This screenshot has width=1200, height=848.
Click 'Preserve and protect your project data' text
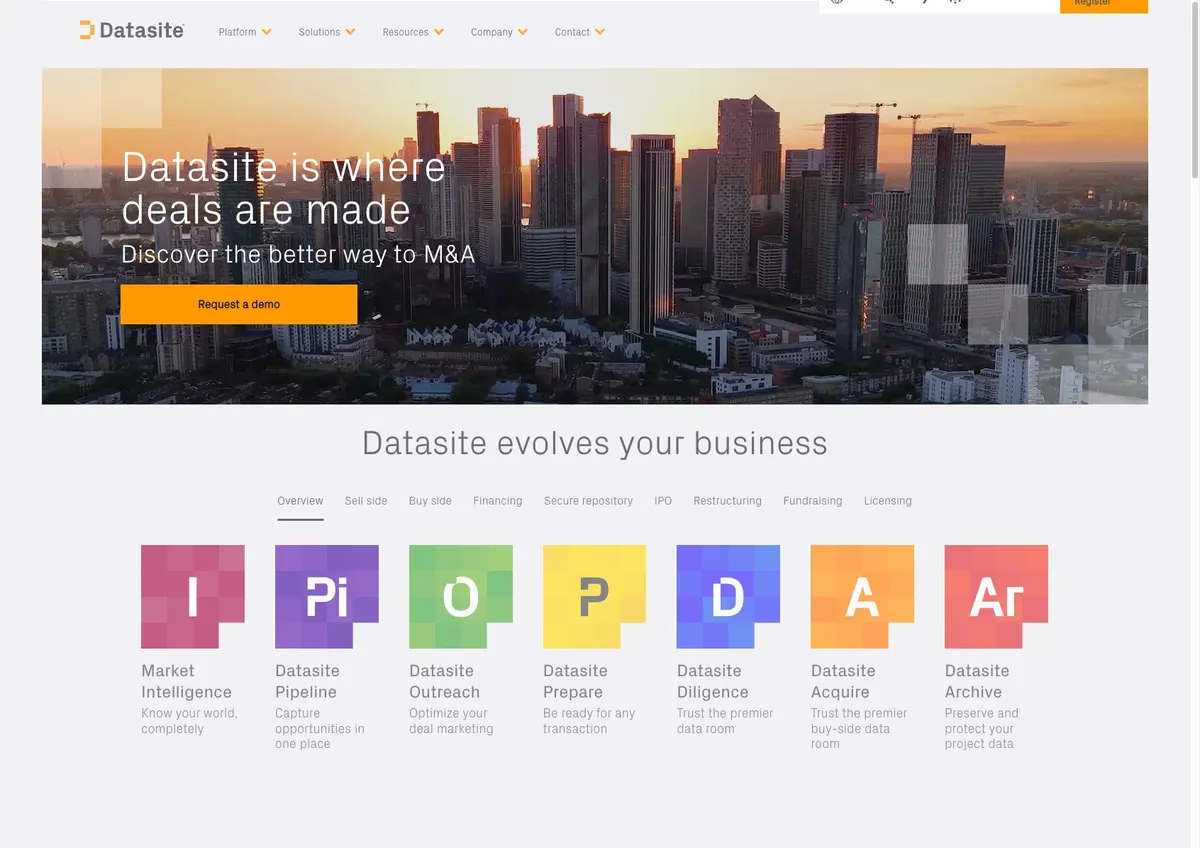click(x=981, y=729)
